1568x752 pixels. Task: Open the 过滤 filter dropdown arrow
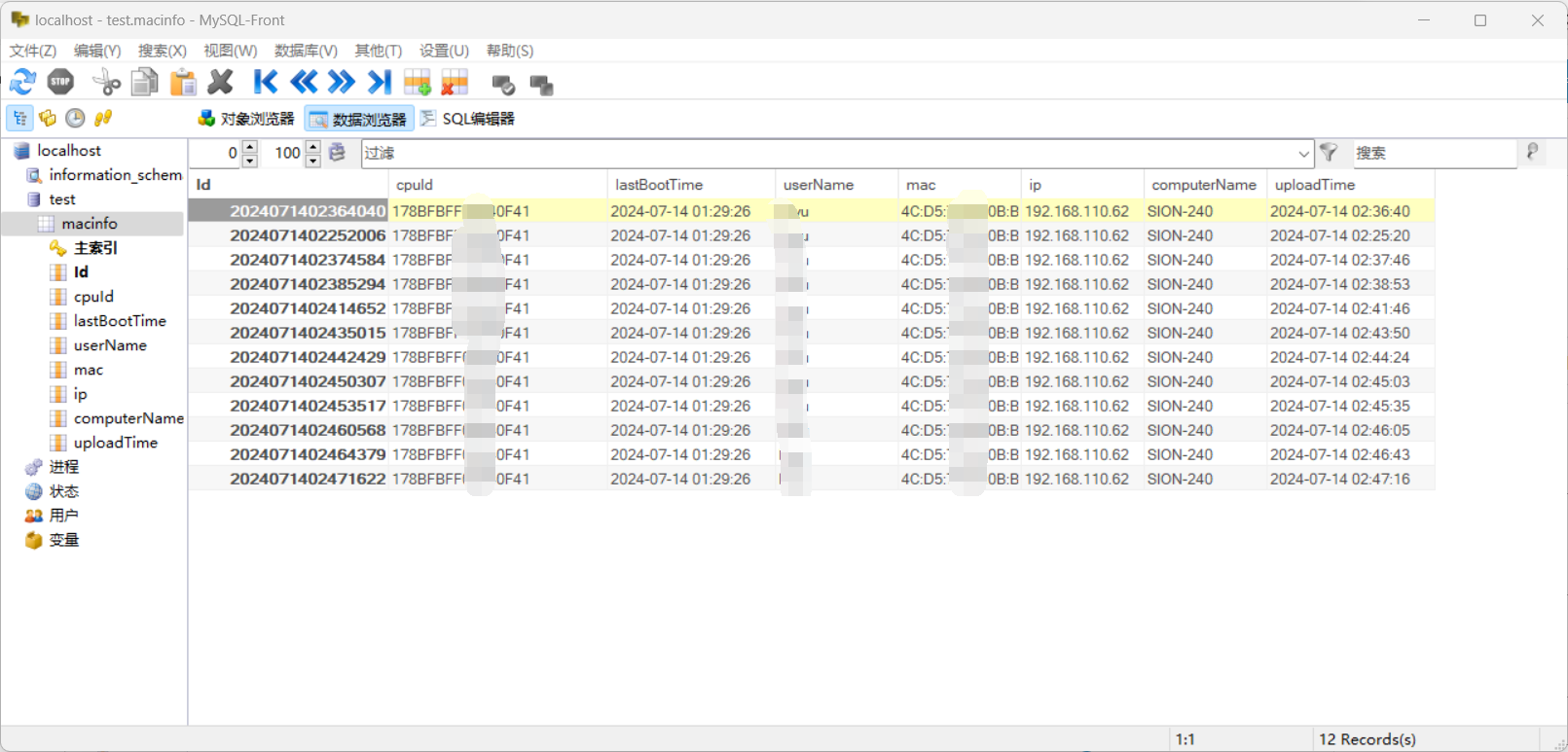pyautogui.click(x=1303, y=154)
